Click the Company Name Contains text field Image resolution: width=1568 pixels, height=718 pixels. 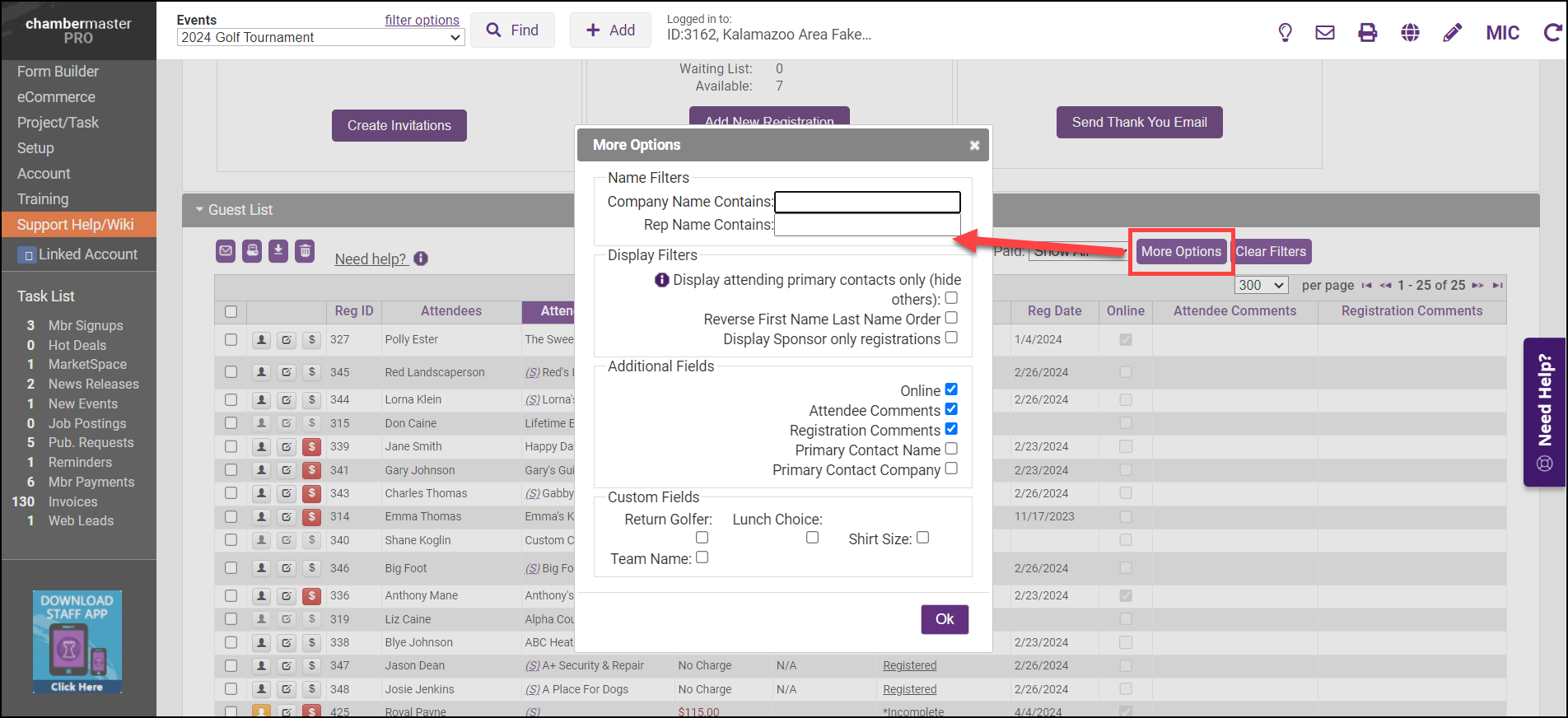867,202
